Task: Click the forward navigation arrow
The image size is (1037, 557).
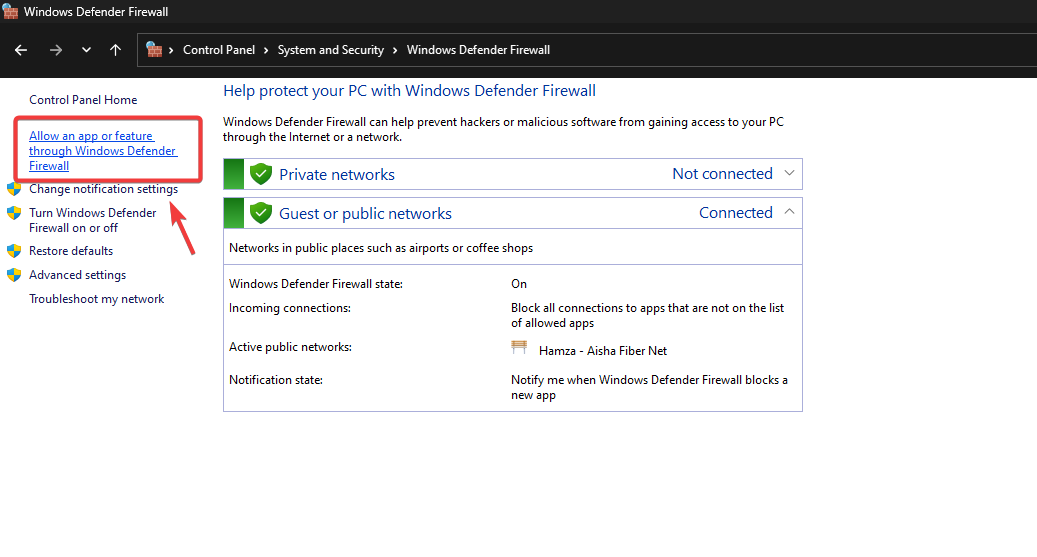Action: click(56, 50)
